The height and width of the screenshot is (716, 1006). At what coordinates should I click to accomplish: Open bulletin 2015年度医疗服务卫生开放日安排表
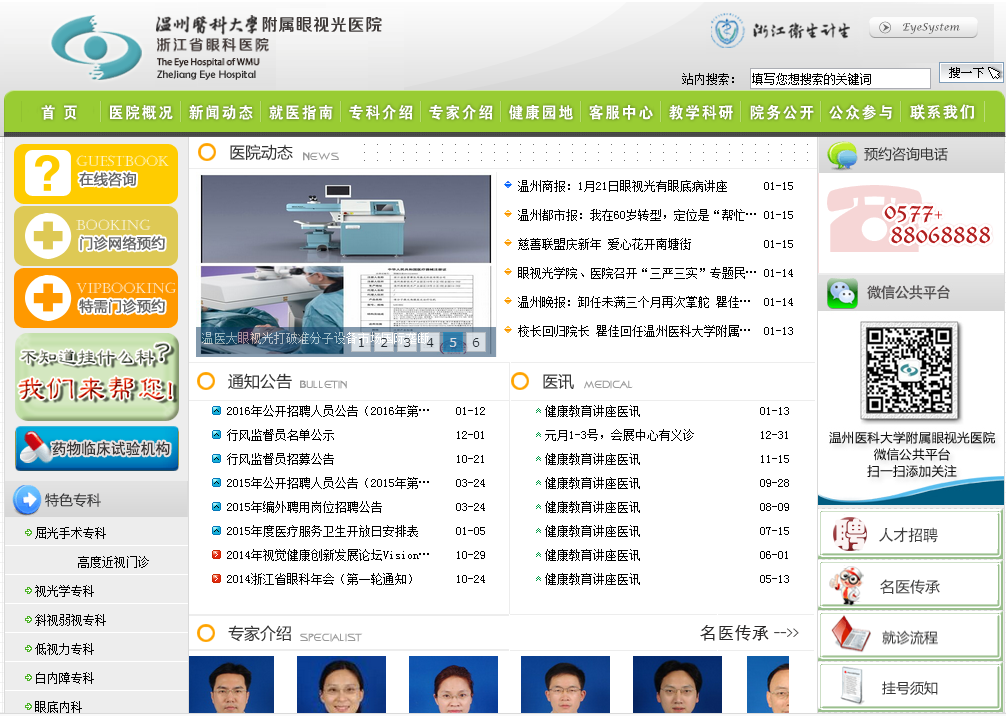pos(322,531)
